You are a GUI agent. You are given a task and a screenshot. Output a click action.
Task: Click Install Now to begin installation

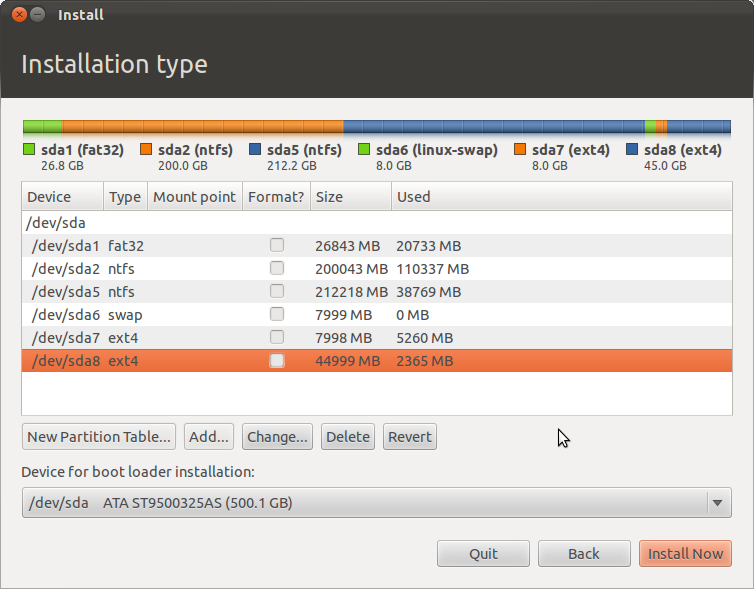click(685, 554)
